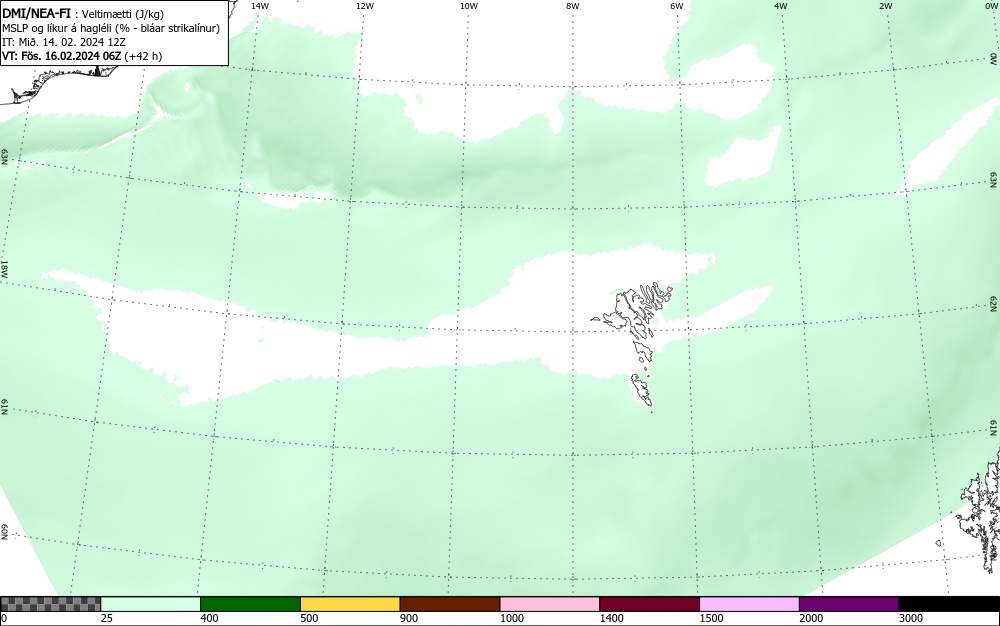Screen dimensions: 1000x626
Task: Pick the lavender 1500-2000 legend swatch
Action: (749, 604)
